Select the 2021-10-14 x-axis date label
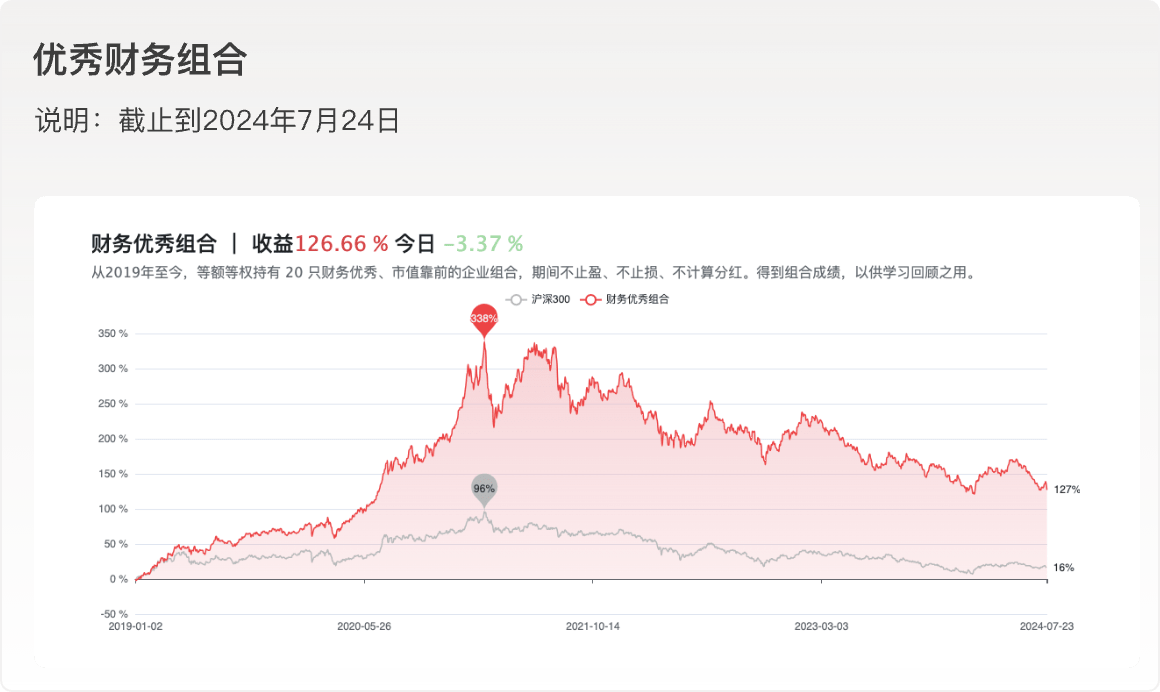Viewport: 1160px width, 692px height. 593,626
